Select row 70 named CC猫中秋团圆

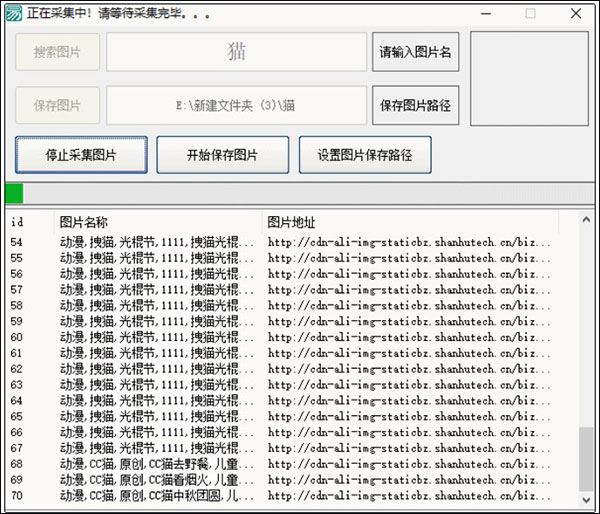(x=282, y=496)
